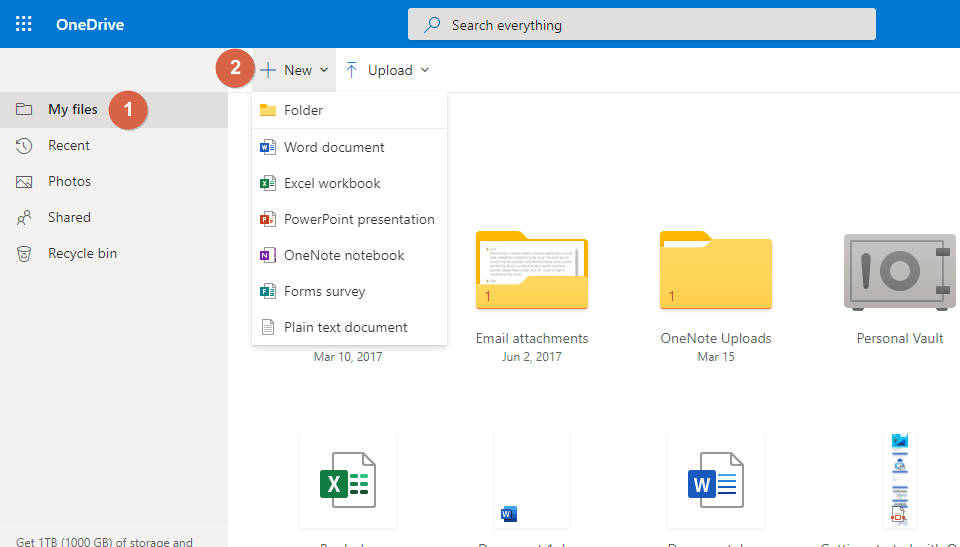Open the OneNote Uploads folder thumbnail
Viewport: 960px width, 547px height.
[x=716, y=270]
